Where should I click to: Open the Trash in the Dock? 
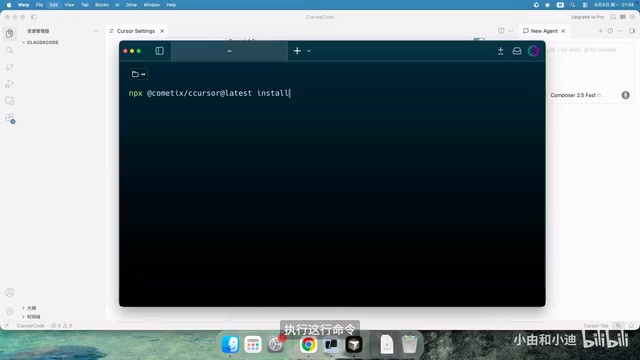coord(409,344)
